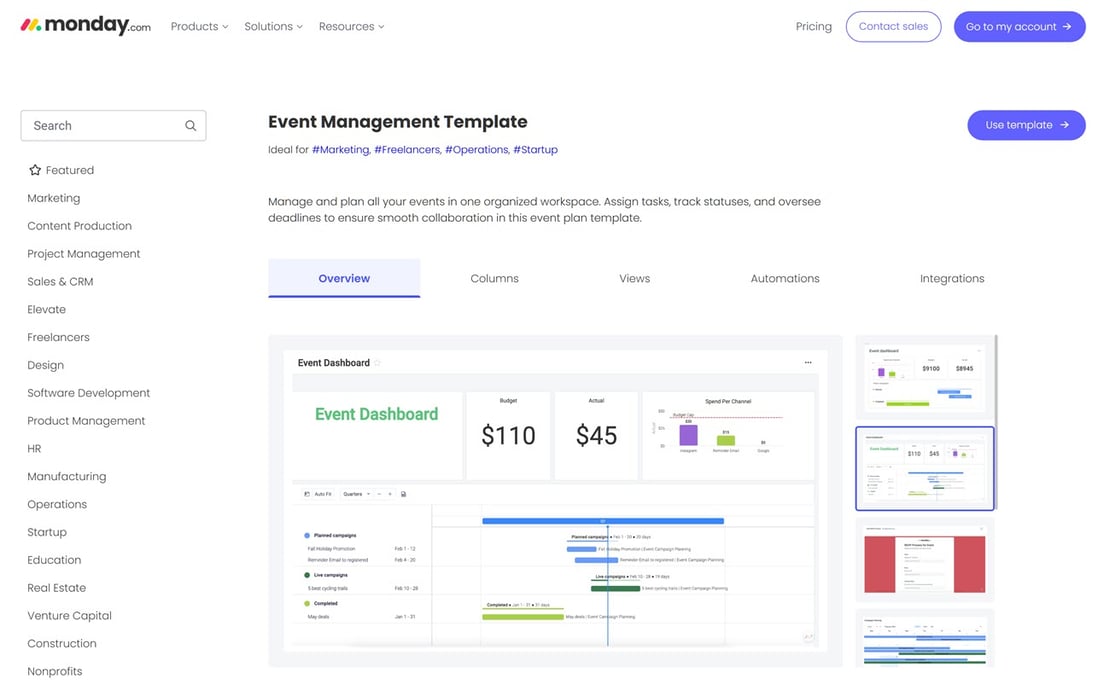Select Startup category in sidebar
This screenshot has height=684, width=1110.
pos(47,532)
